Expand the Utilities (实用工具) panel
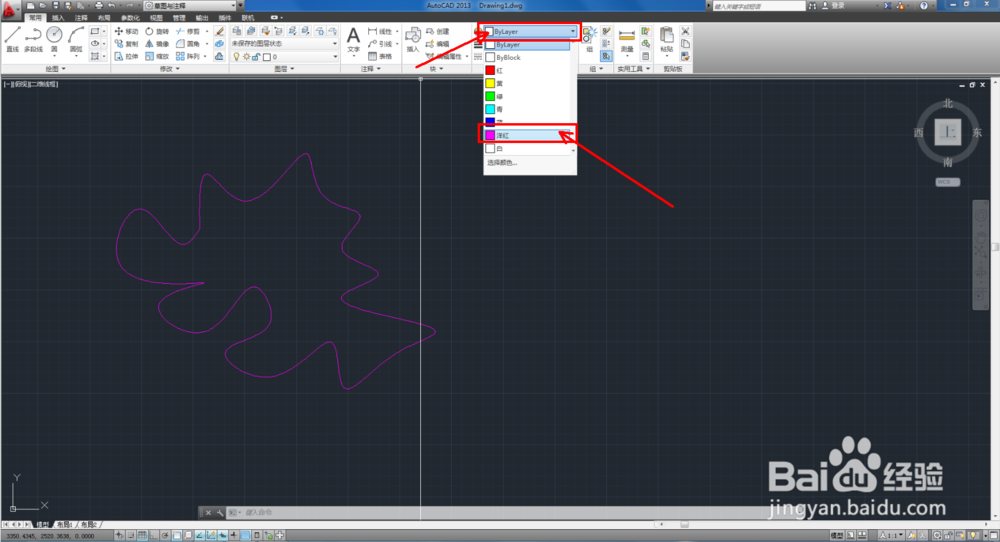Viewport: 1000px width, 542px height. 633,69
